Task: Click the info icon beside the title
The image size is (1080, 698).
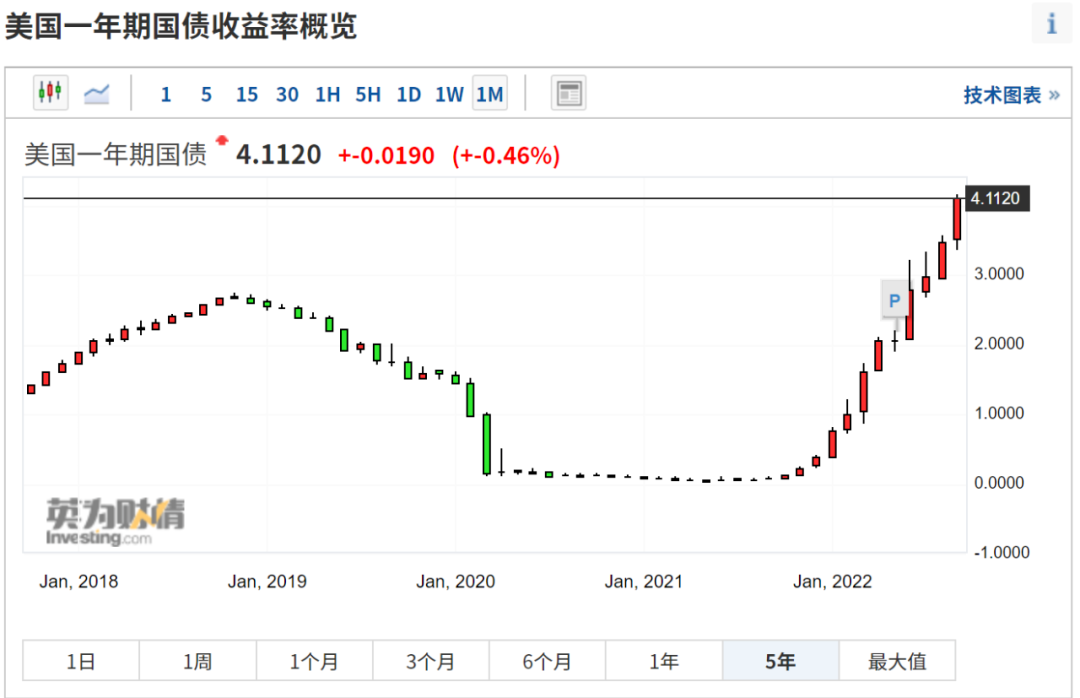Action: coord(1051,23)
